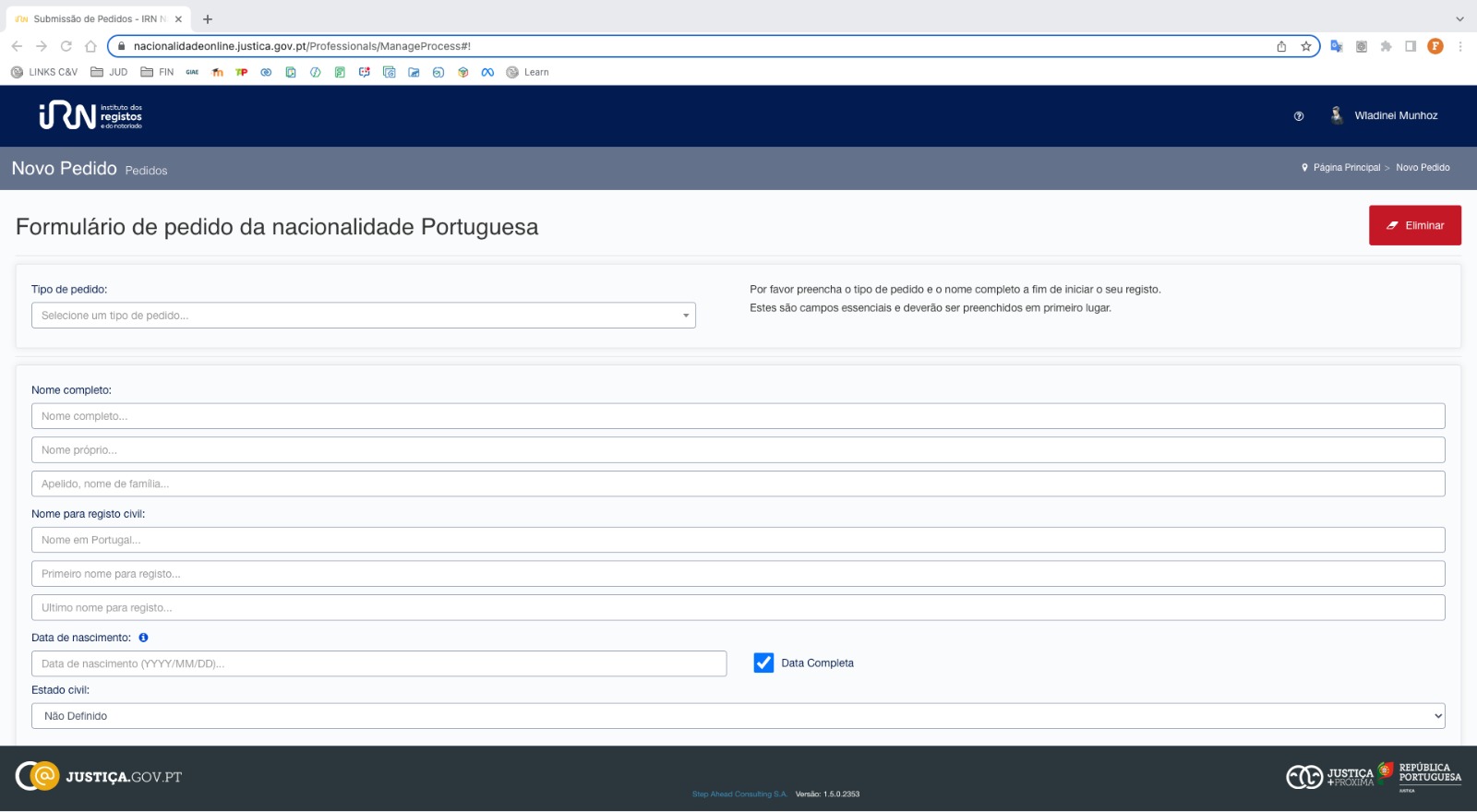Screen dimensions: 1477x812
Task: Uncheck the Data Completa checkbox
Action: pos(763,663)
